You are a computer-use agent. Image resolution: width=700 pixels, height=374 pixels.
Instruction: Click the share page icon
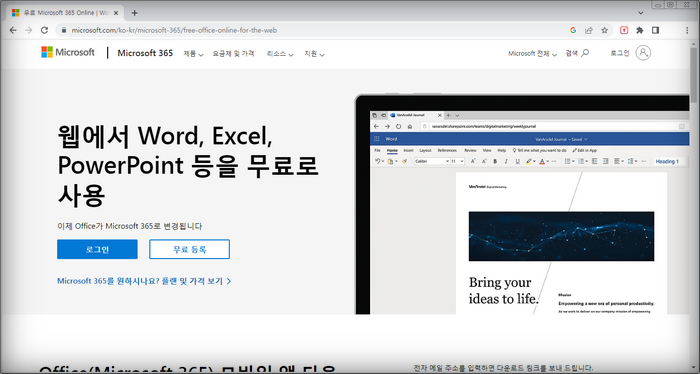589,30
